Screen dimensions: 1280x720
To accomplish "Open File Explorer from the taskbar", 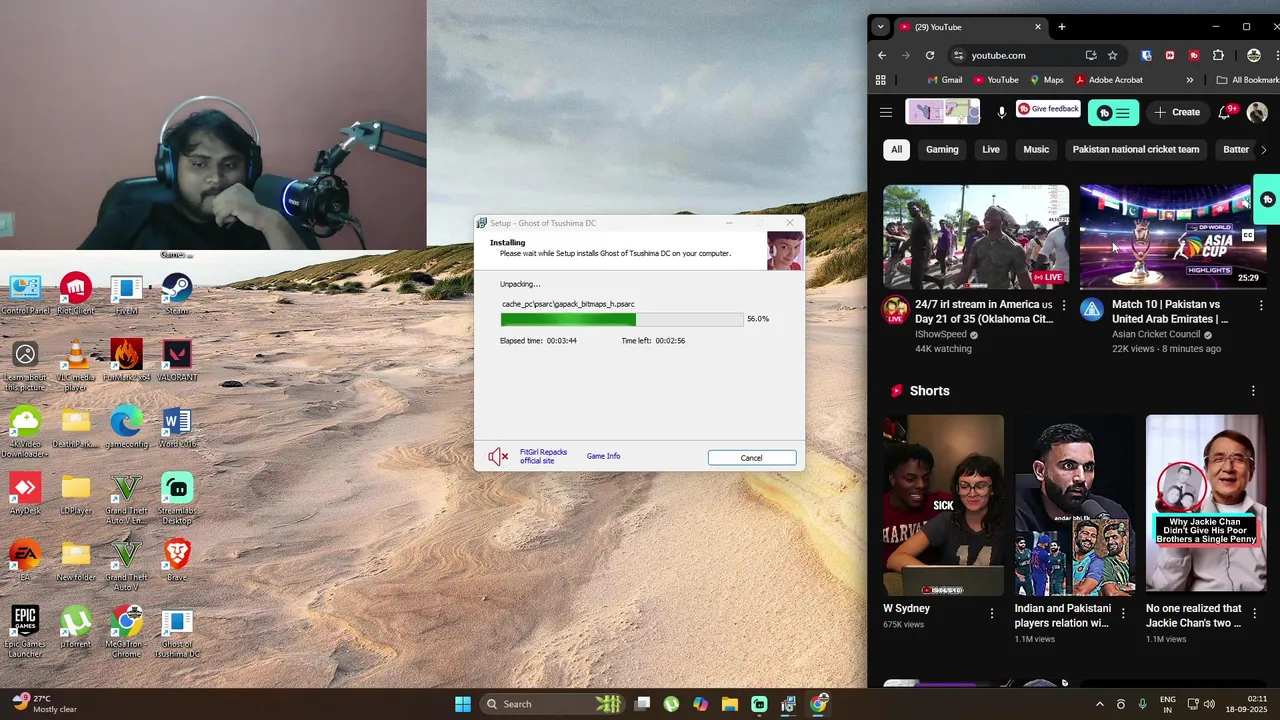I will click(729, 704).
